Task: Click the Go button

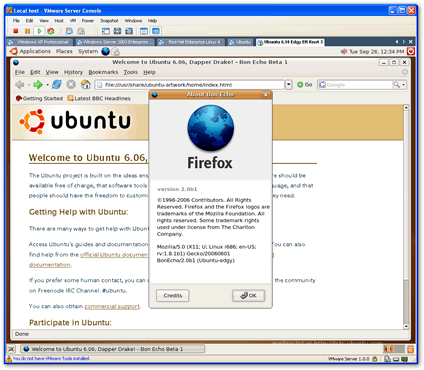Action: (305, 85)
